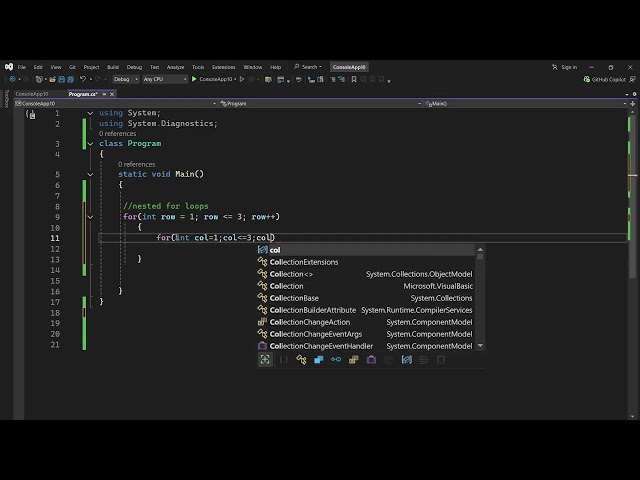Select the CollectionBuilderAttribute suggestion
This screenshot has height=480, width=640.
(365, 310)
